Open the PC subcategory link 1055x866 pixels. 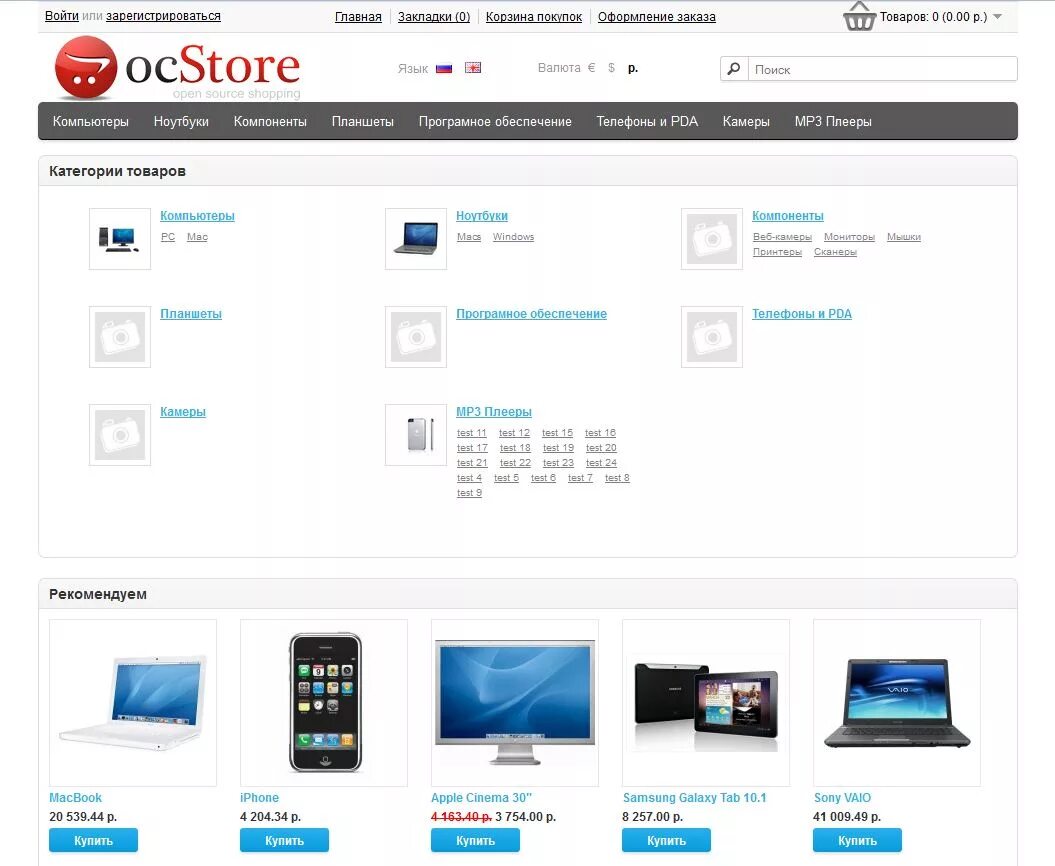coord(168,237)
